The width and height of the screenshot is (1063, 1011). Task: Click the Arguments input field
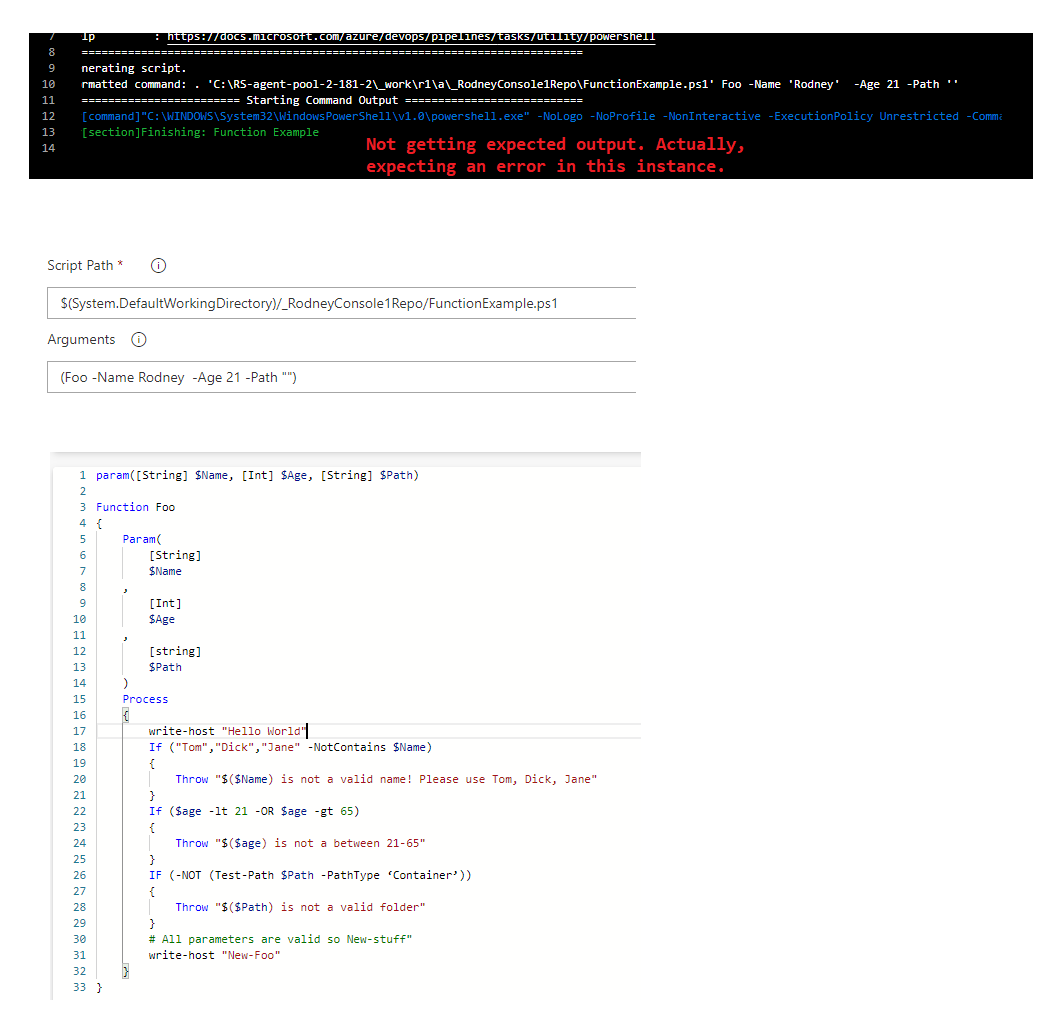(342, 377)
